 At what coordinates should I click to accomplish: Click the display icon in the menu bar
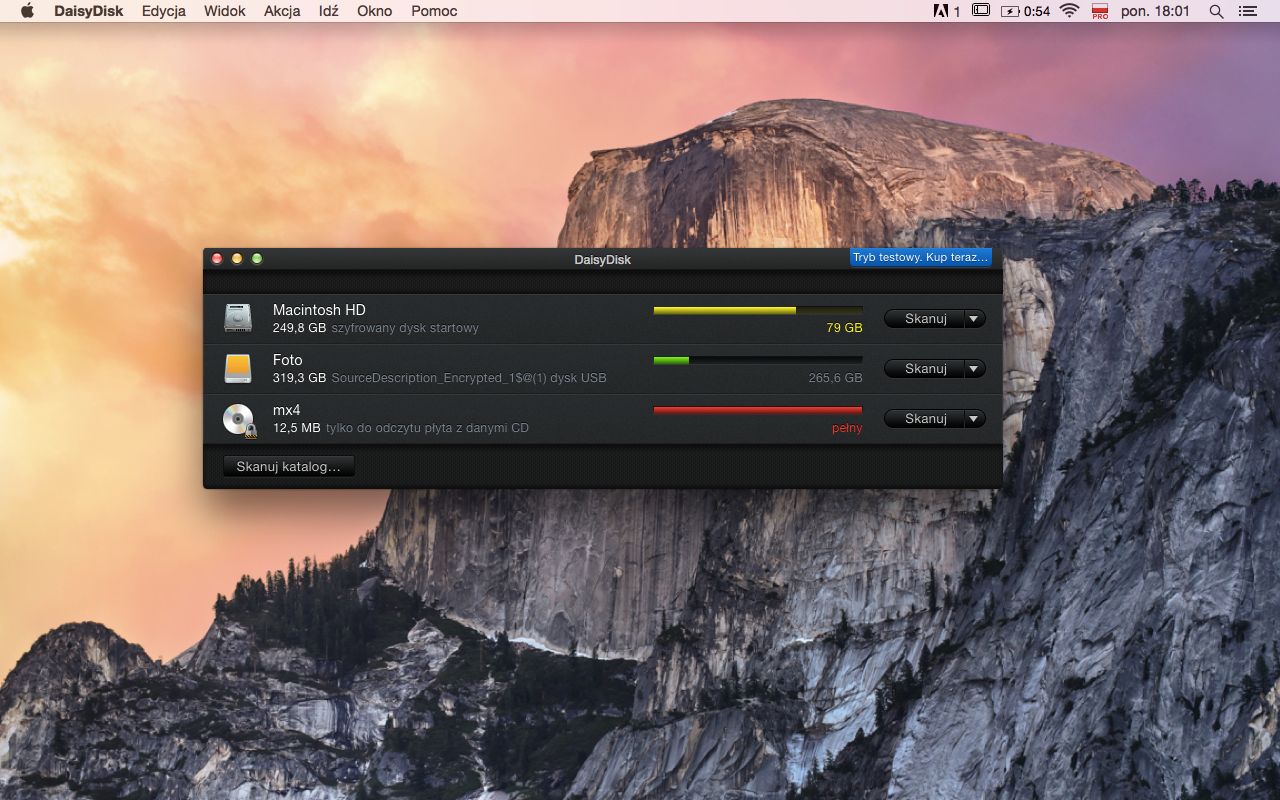(x=981, y=11)
